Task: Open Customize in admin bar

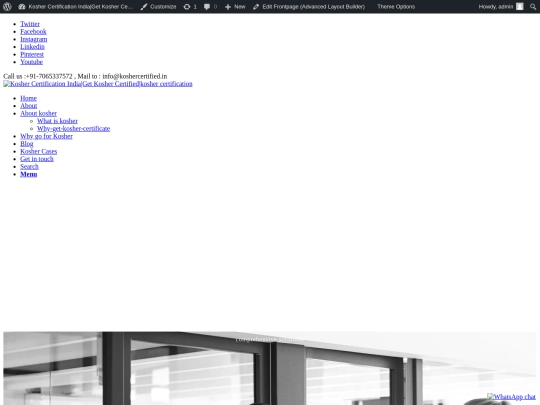Action: 158,7
